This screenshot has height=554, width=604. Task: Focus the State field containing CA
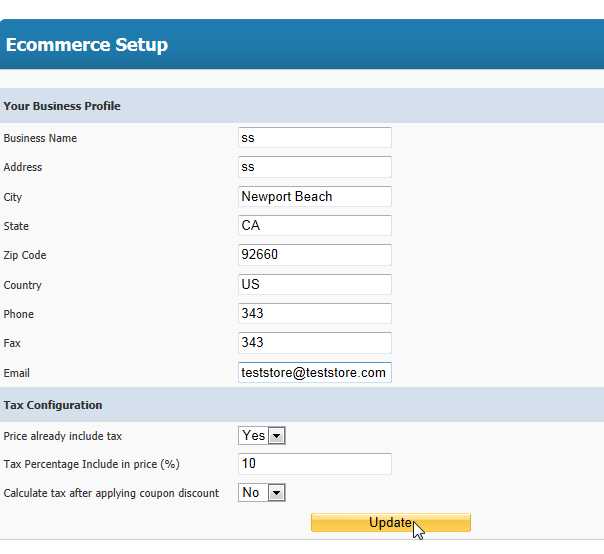(x=315, y=225)
